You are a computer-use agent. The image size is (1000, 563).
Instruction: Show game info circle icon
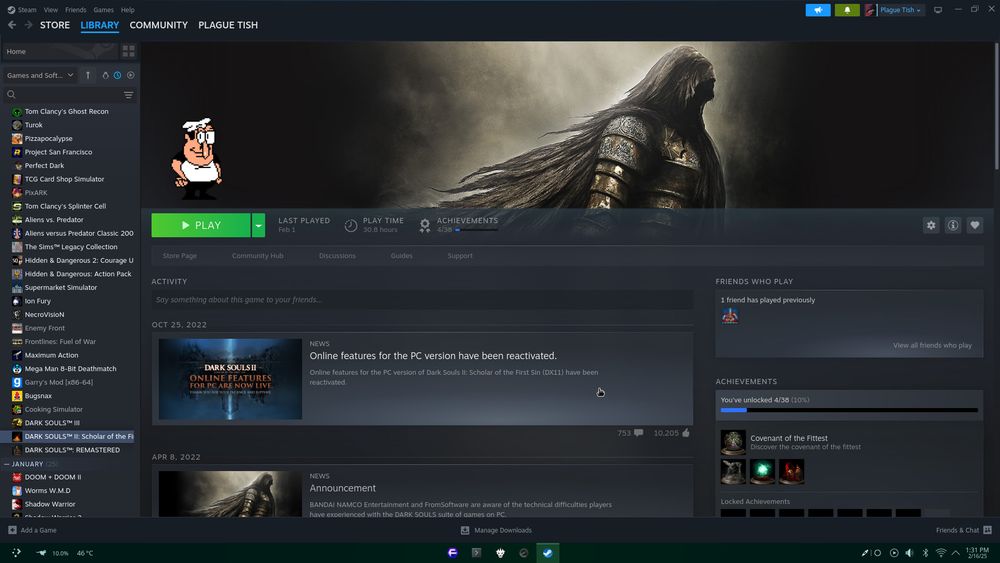coord(953,225)
